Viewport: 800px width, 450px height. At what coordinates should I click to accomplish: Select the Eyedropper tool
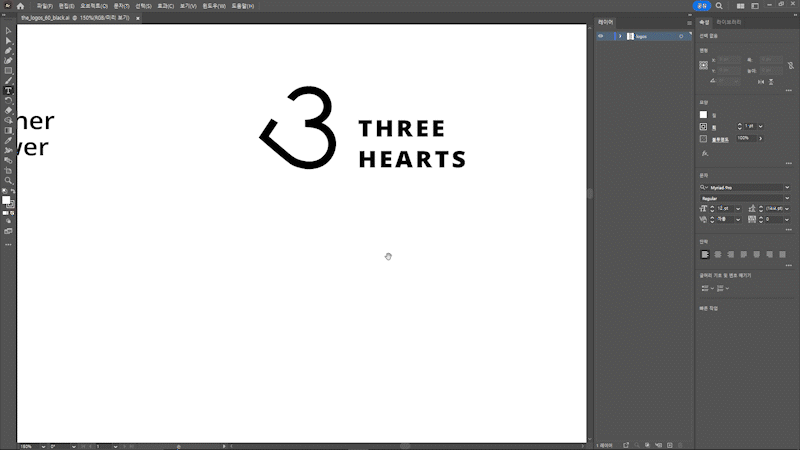(8, 140)
